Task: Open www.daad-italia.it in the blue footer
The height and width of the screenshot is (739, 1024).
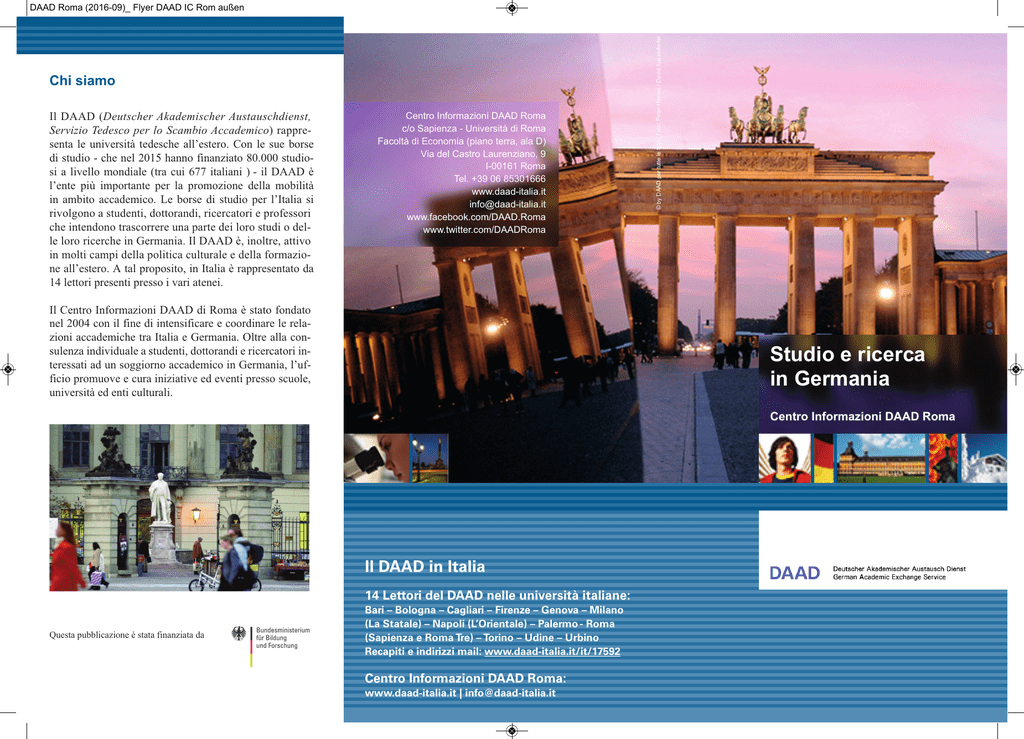Action: click(x=410, y=693)
